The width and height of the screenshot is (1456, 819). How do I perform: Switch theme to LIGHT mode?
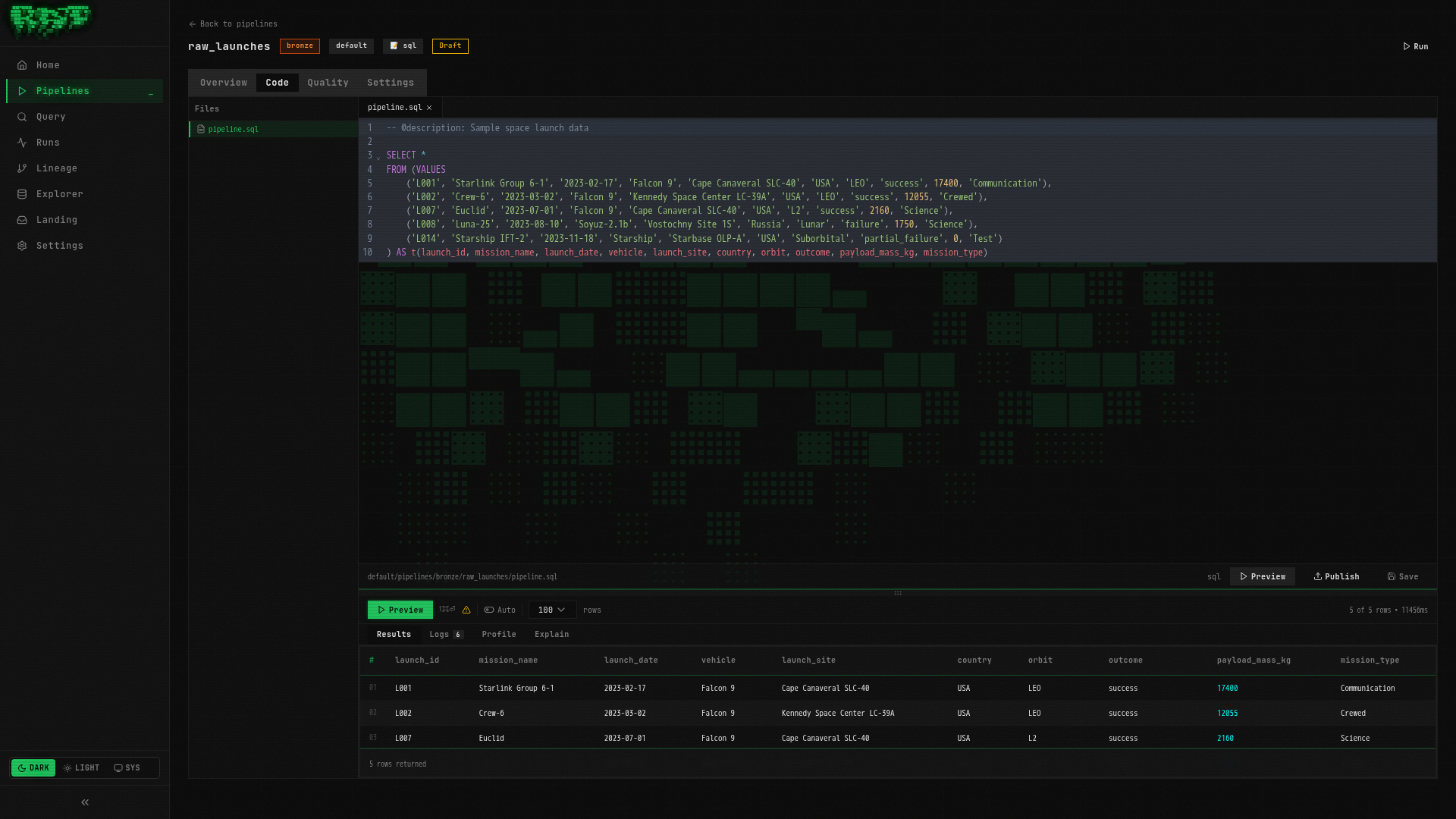[x=81, y=767]
